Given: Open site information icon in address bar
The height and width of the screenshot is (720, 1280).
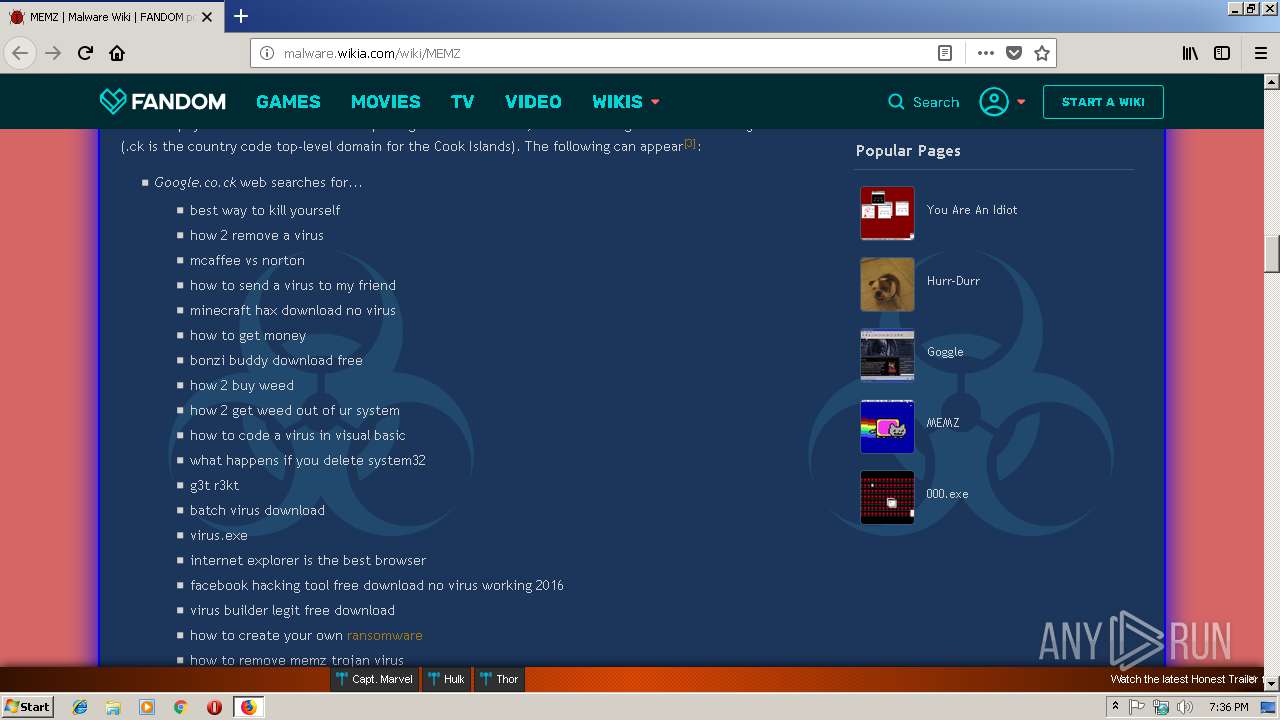Looking at the screenshot, I should pyautogui.click(x=266, y=53).
